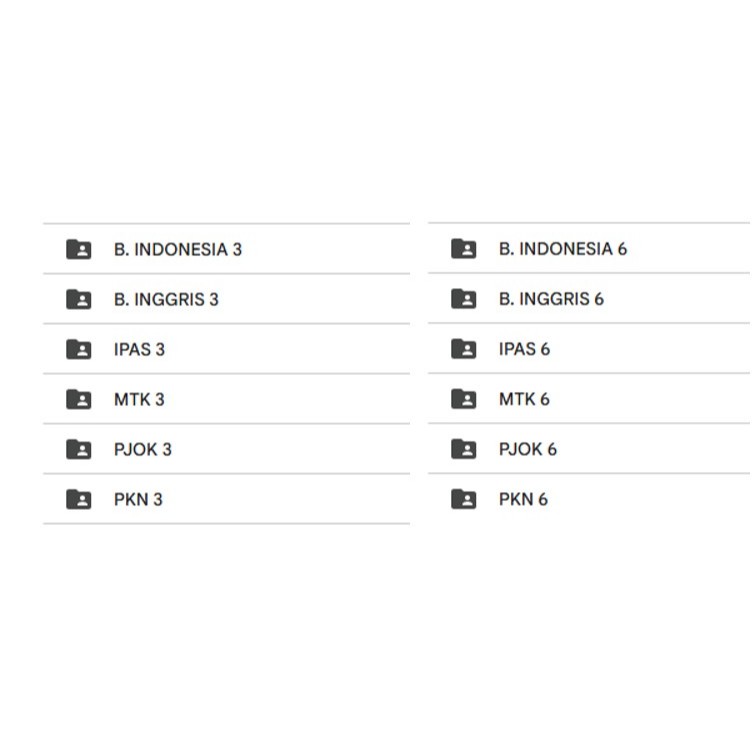Open the PKN 3 folder name
Image resolution: width=755 pixels, height=755 pixels.
(138, 499)
